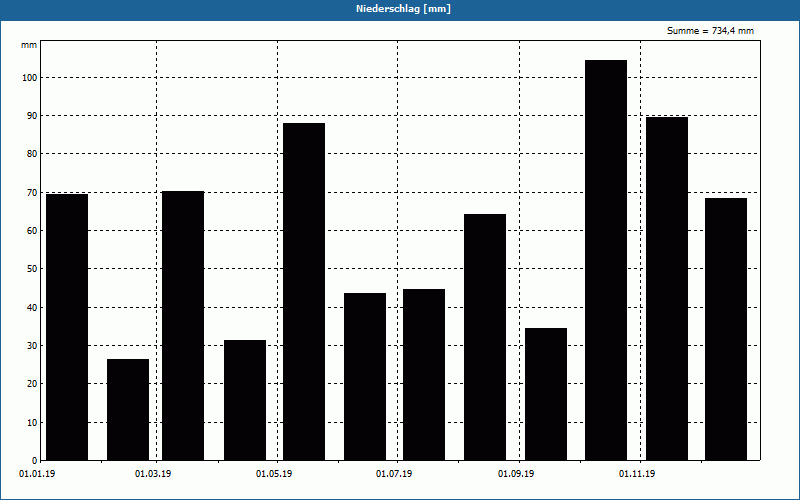The height and width of the screenshot is (500, 800).
Task: Click the 01.09.19 date label
Action: 516,474
